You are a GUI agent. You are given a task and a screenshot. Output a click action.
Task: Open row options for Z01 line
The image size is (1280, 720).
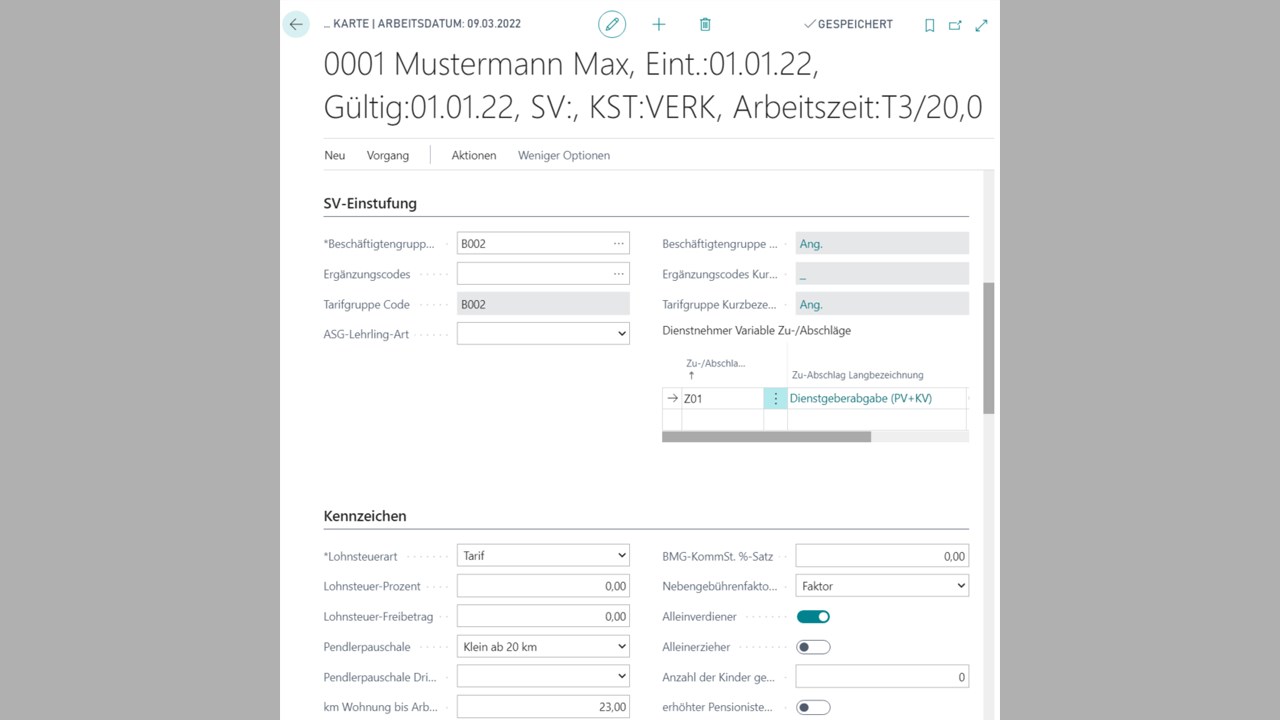pyautogui.click(x=775, y=399)
